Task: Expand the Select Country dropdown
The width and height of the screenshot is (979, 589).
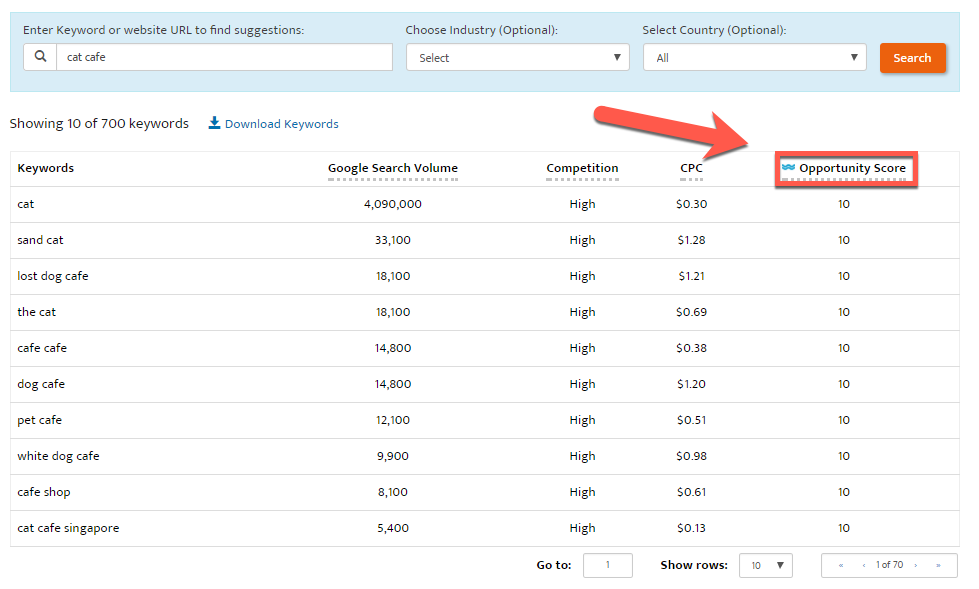Action: (x=754, y=58)
